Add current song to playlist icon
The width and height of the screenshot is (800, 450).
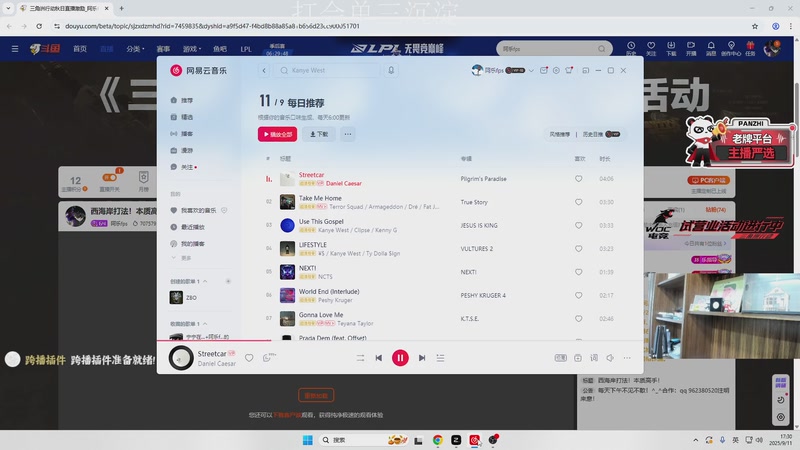(578, 358)
